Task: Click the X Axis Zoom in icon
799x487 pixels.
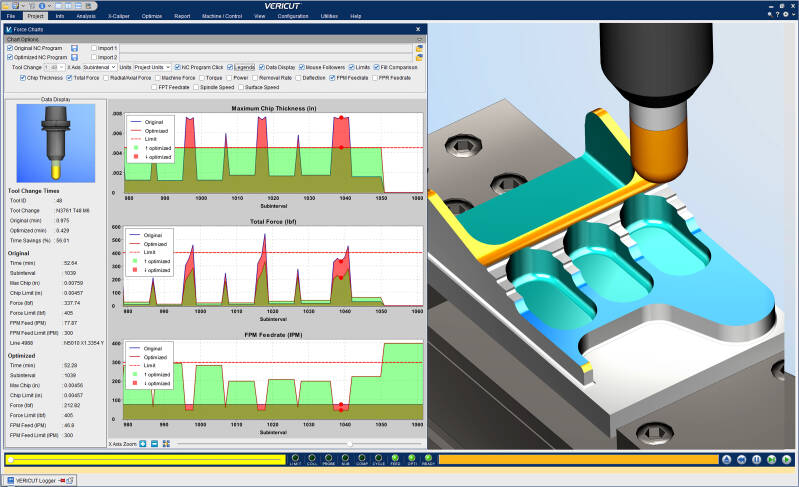Action: click(x=143, y=443)
